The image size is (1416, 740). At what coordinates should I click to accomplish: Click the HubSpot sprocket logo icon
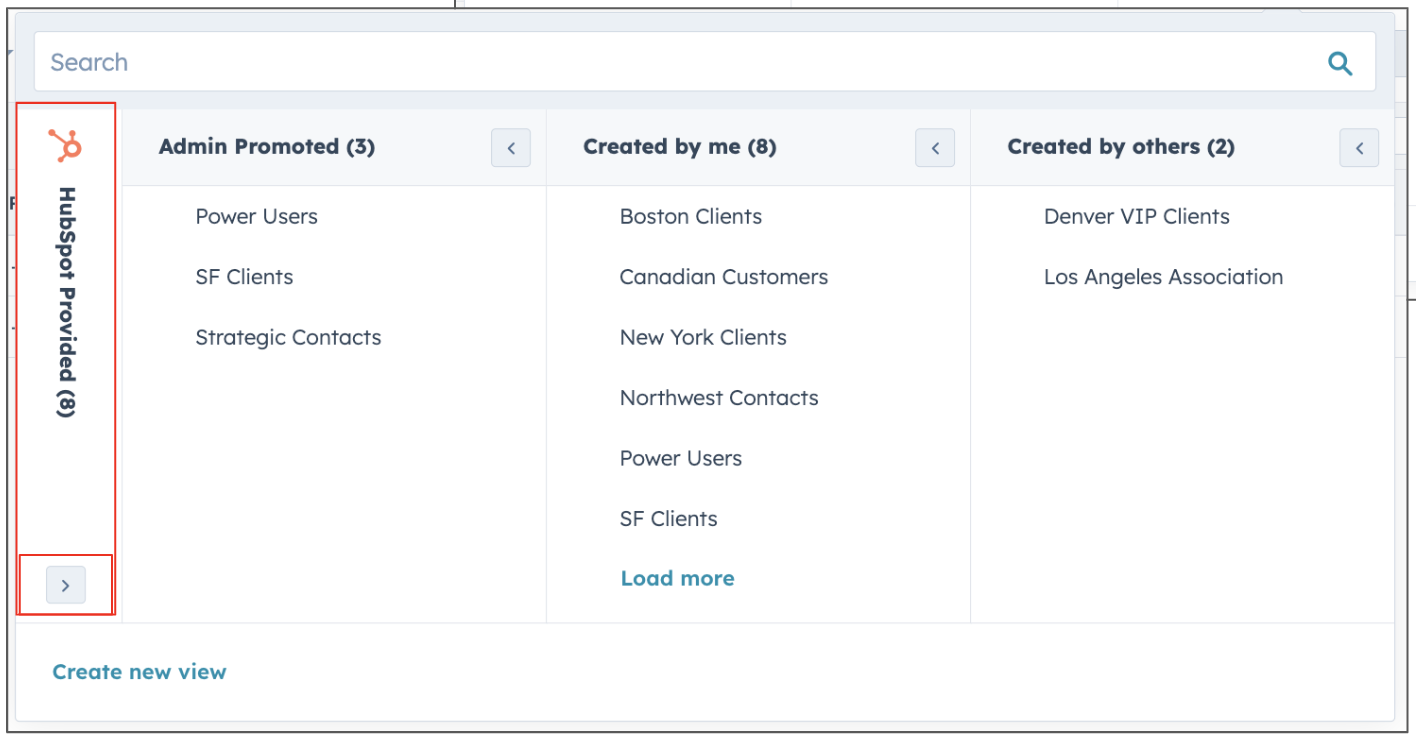66,146
